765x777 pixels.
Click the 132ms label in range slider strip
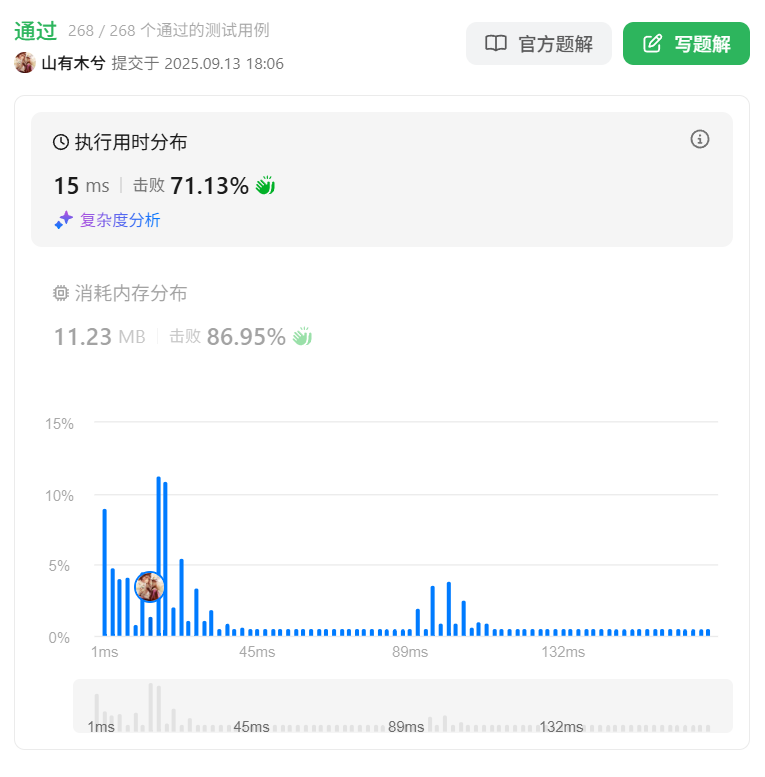(561, 727)
